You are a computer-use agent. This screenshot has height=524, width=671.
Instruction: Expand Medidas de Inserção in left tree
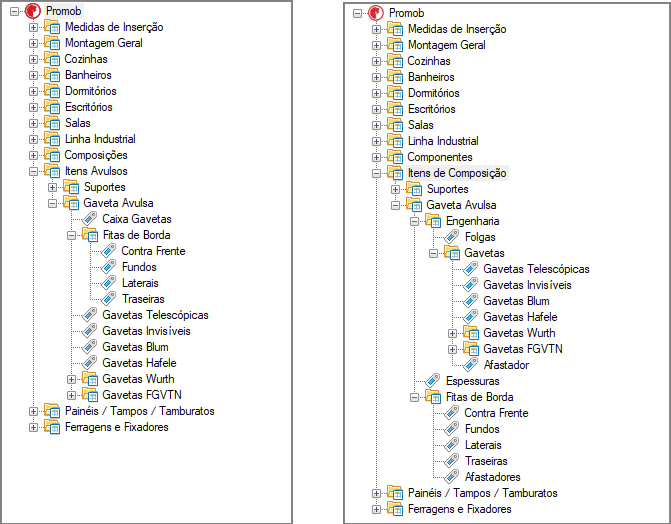click(x=33, y=27)
